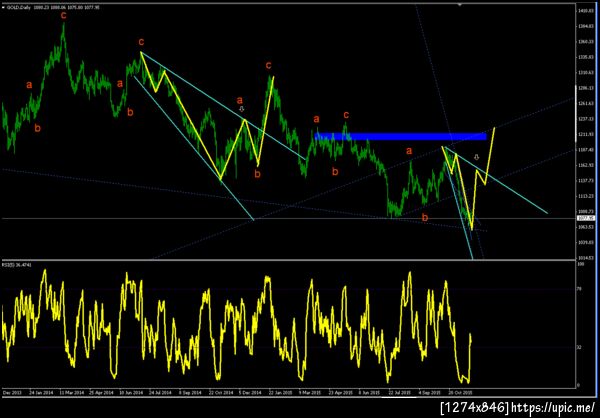Click the '24 Jan 2014' date label
600x418 pixels.
click(x=40, y=392)
